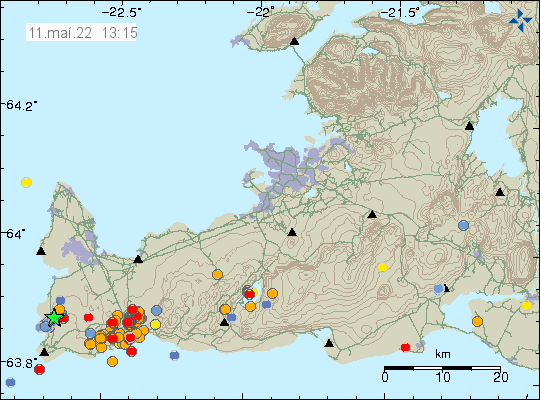Viewport: 540px width, 400px height.
Task: Click the black triangle on the south coast peninsula
Action: [329, 343]
